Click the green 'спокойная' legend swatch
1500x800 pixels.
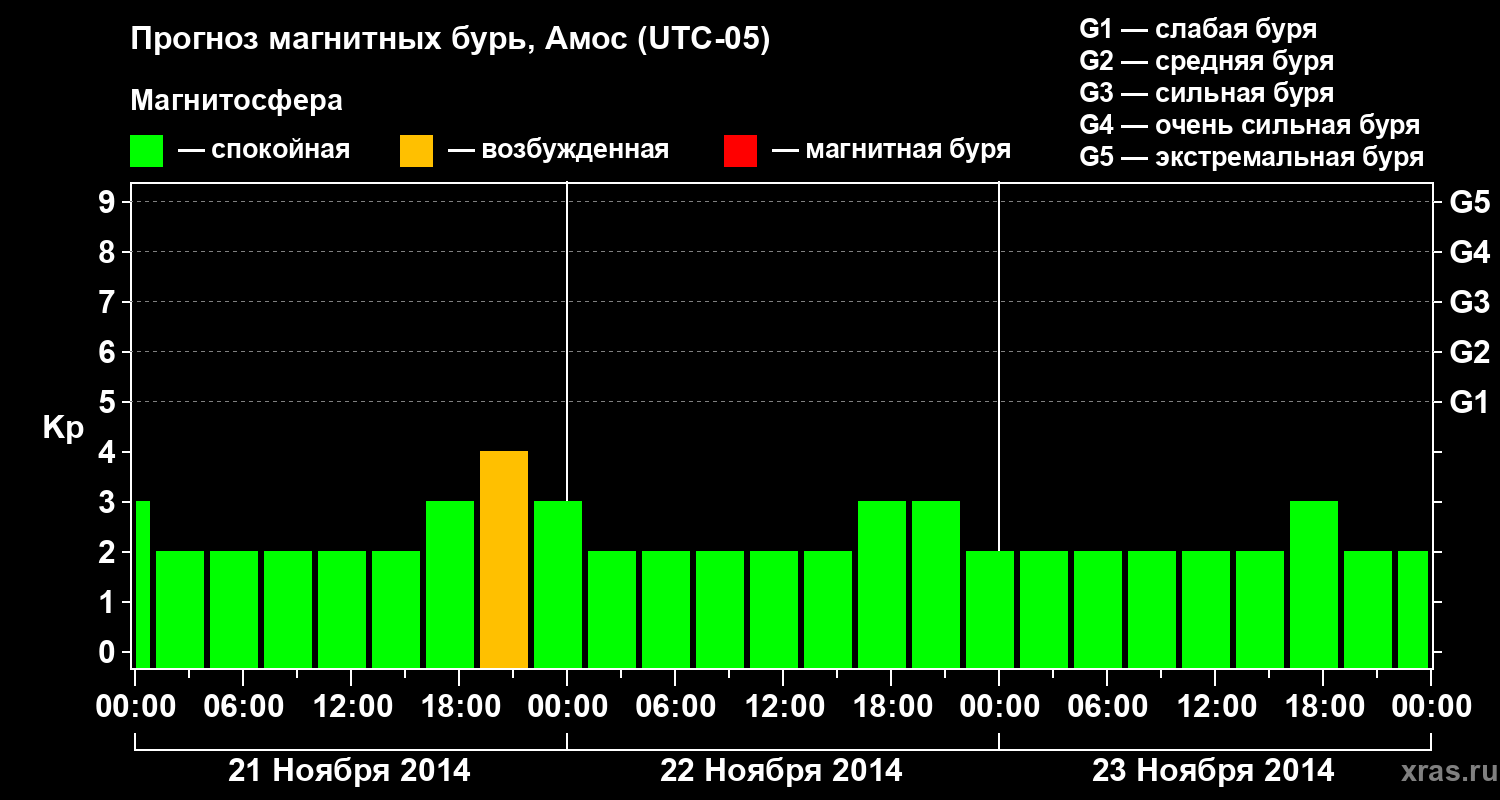[146, 151]
